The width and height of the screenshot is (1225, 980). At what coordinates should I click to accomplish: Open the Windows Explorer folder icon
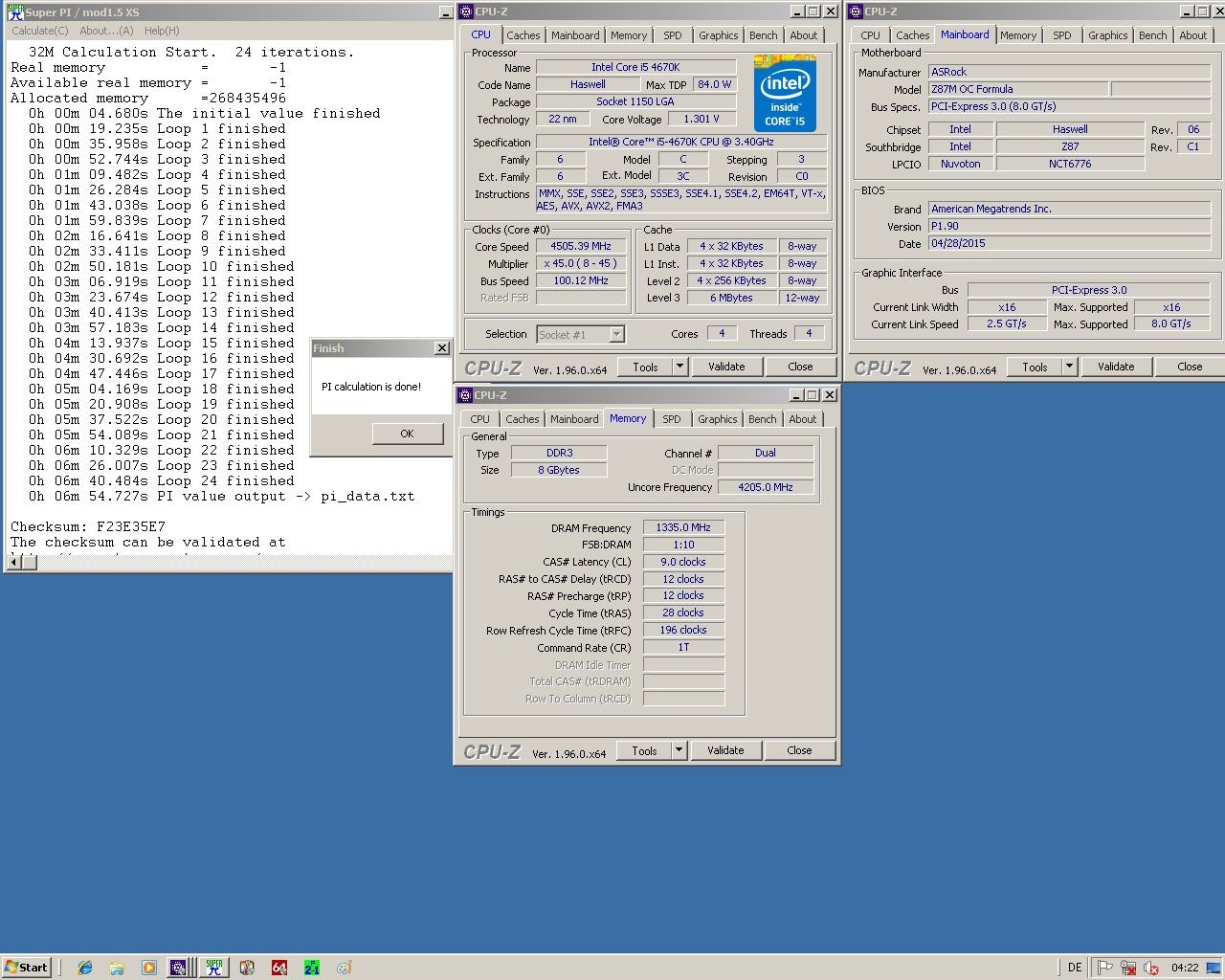(117, 968)
